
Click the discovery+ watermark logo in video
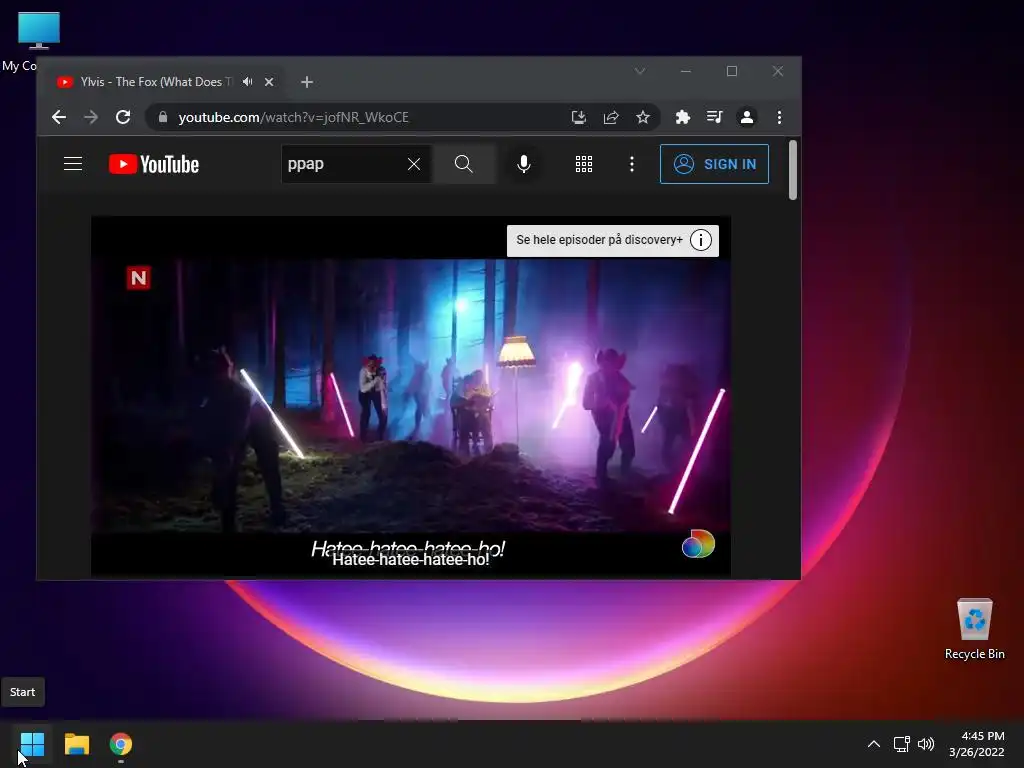tap(698, 544)
